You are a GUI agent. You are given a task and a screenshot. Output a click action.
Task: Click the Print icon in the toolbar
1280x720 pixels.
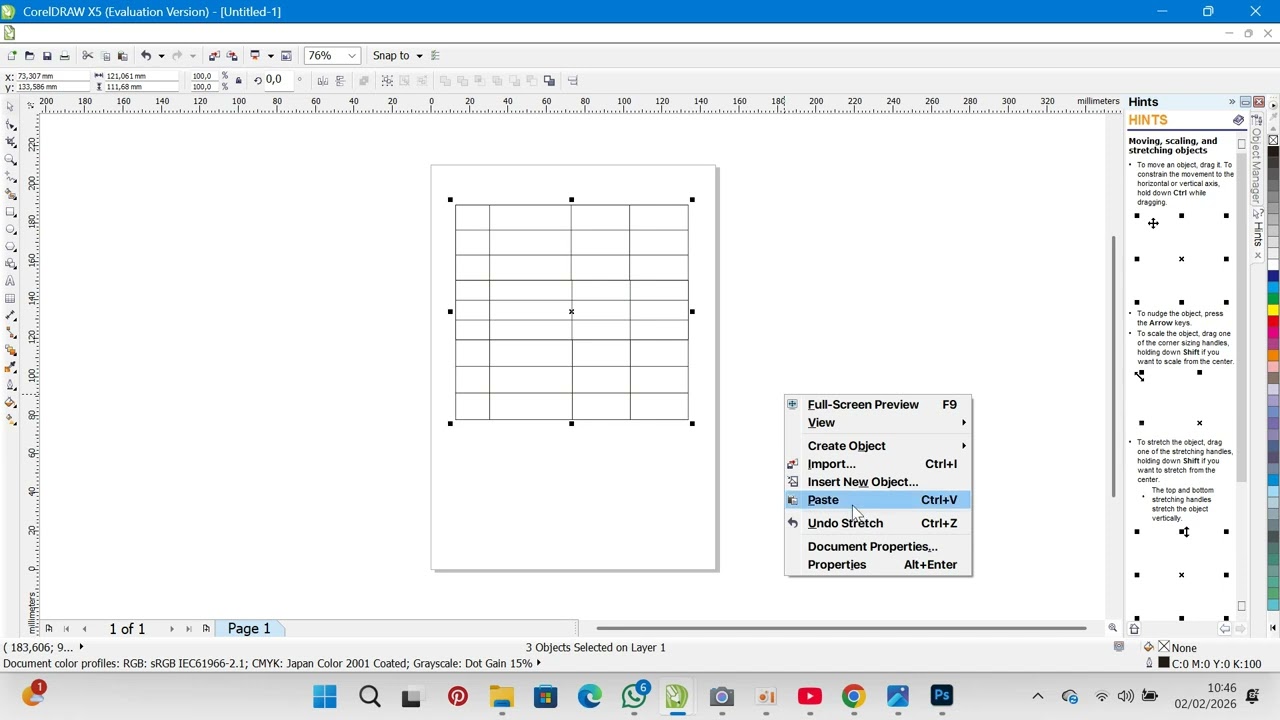click(x=65, y=56)
